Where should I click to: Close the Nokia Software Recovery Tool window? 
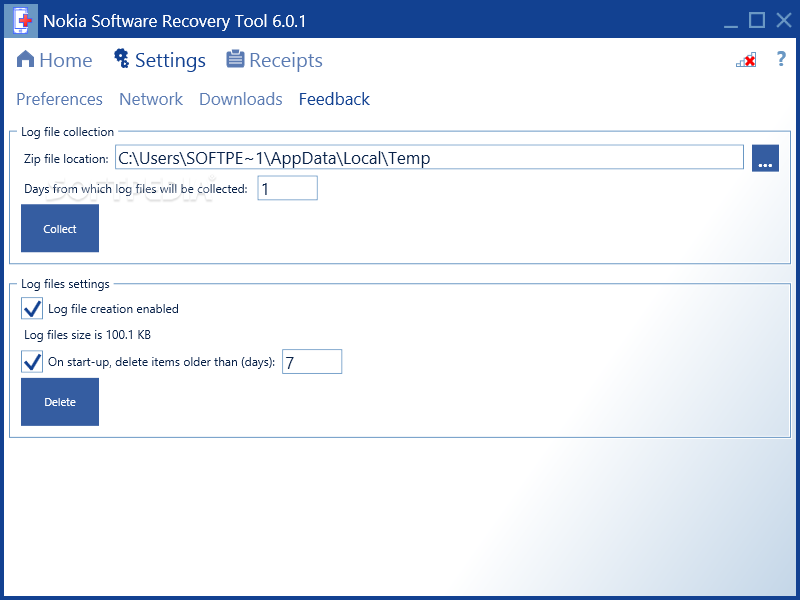[784, 20]
